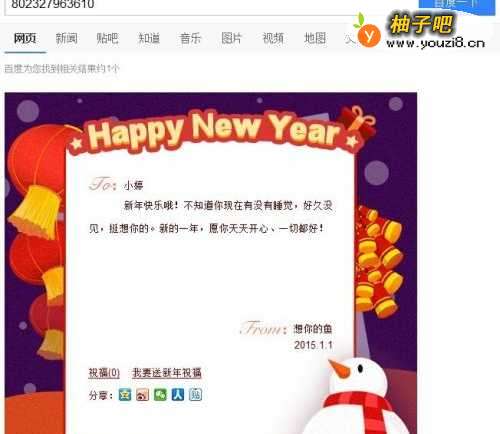Switch to the 新闻 tab
This screenshot has width=500, height=434.
66,39
